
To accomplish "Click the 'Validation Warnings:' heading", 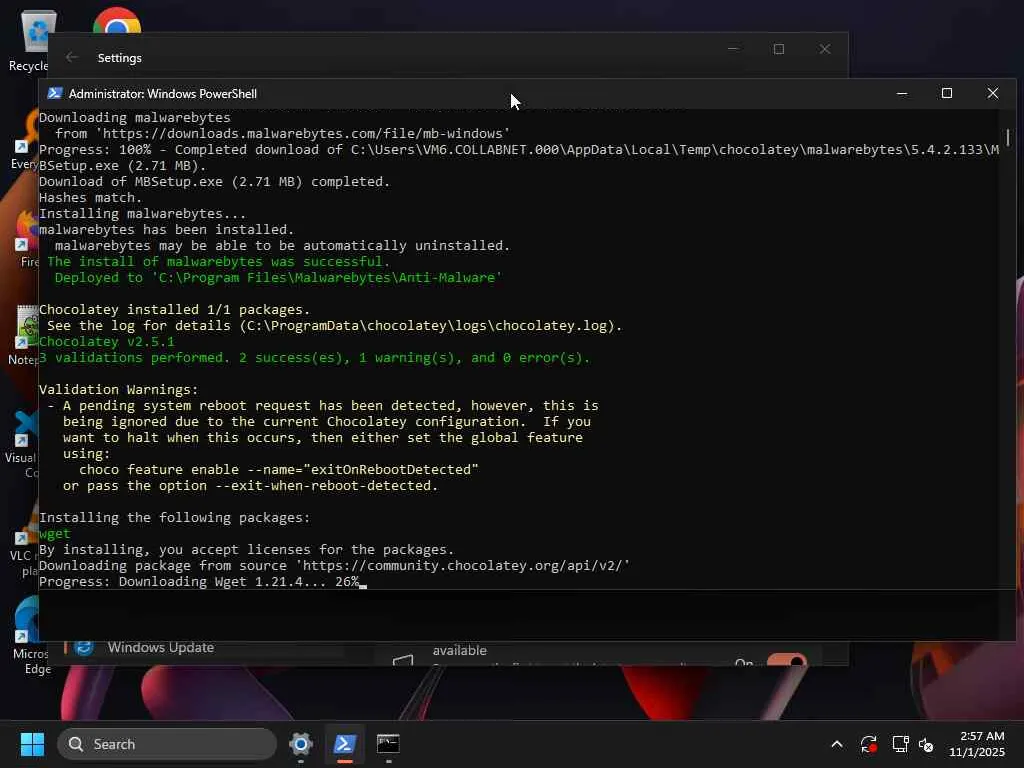I will [x=118, y=389].
